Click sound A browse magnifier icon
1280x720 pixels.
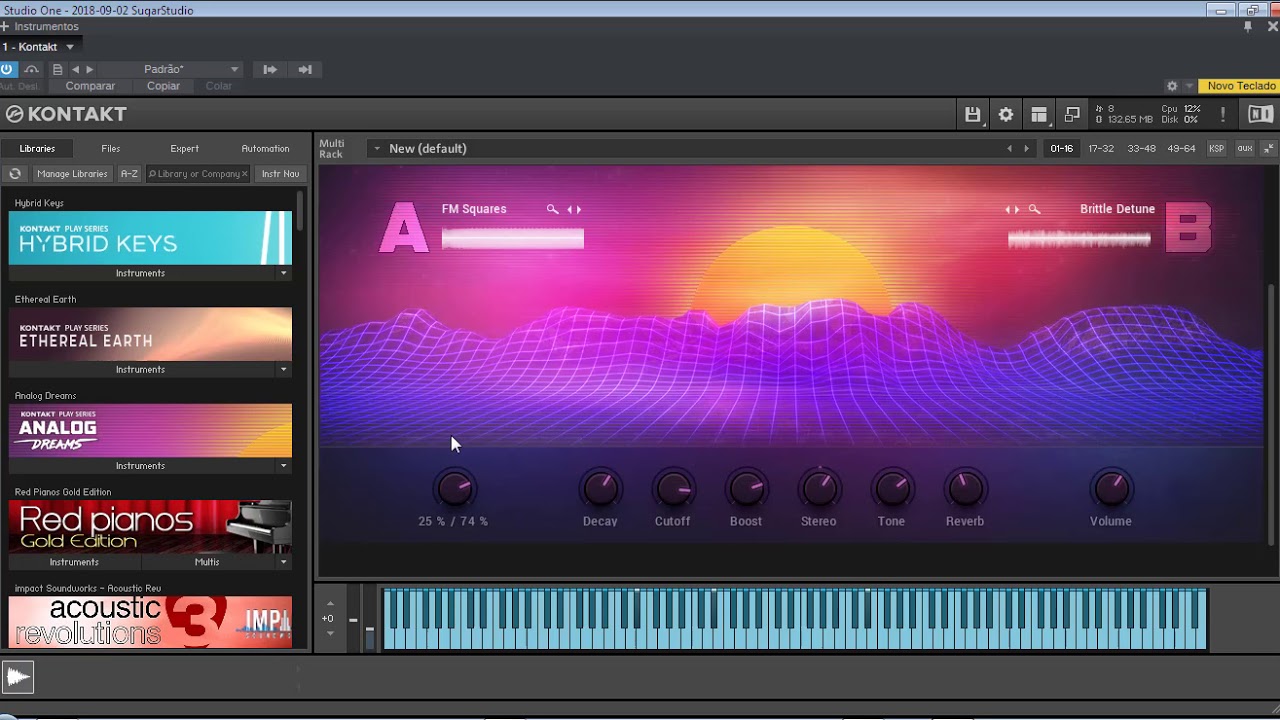[552, 210]
